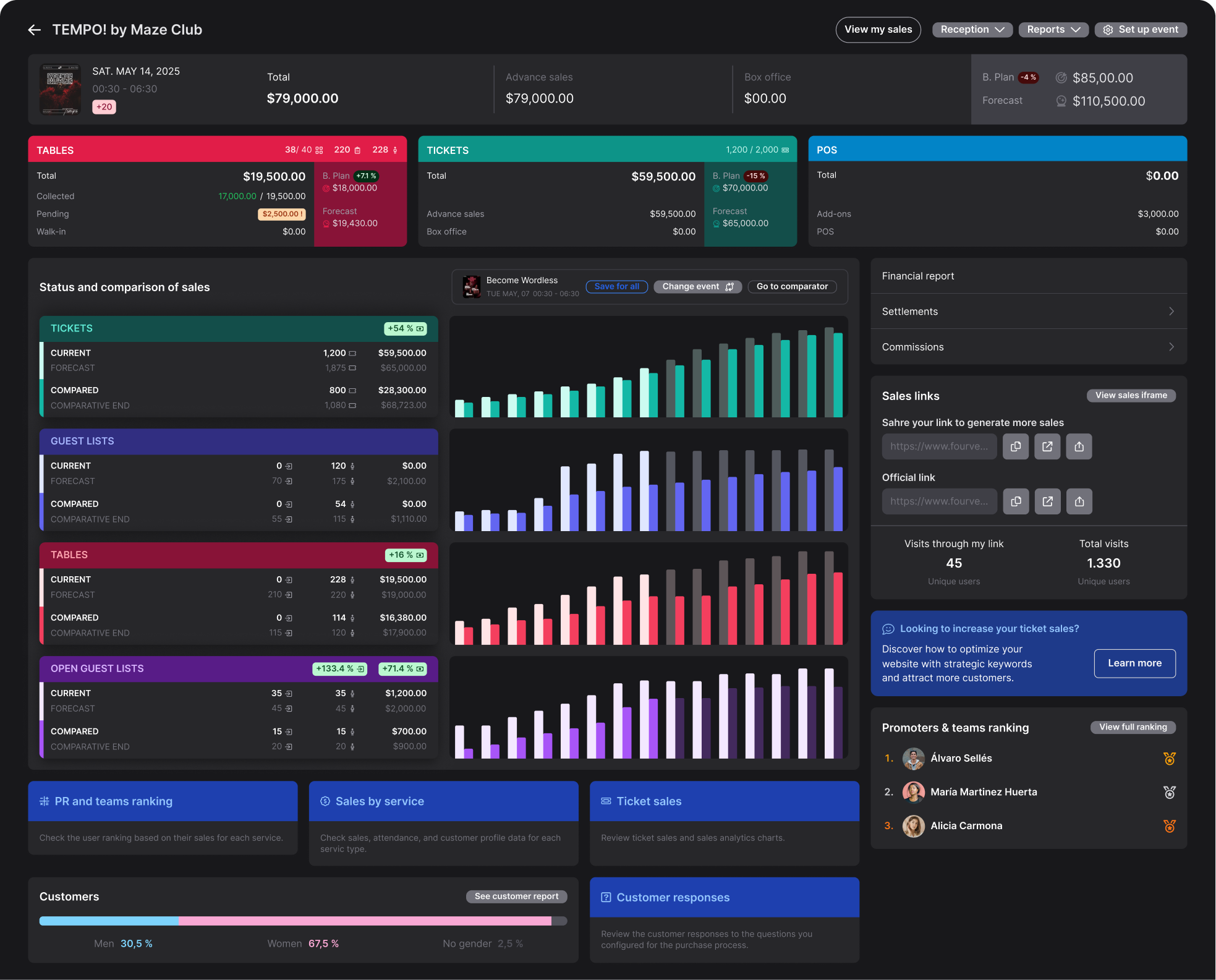Click María Martinez Huerta ranking row
The height and width of the screenshot is (980, 1216).
(1029, 792)
